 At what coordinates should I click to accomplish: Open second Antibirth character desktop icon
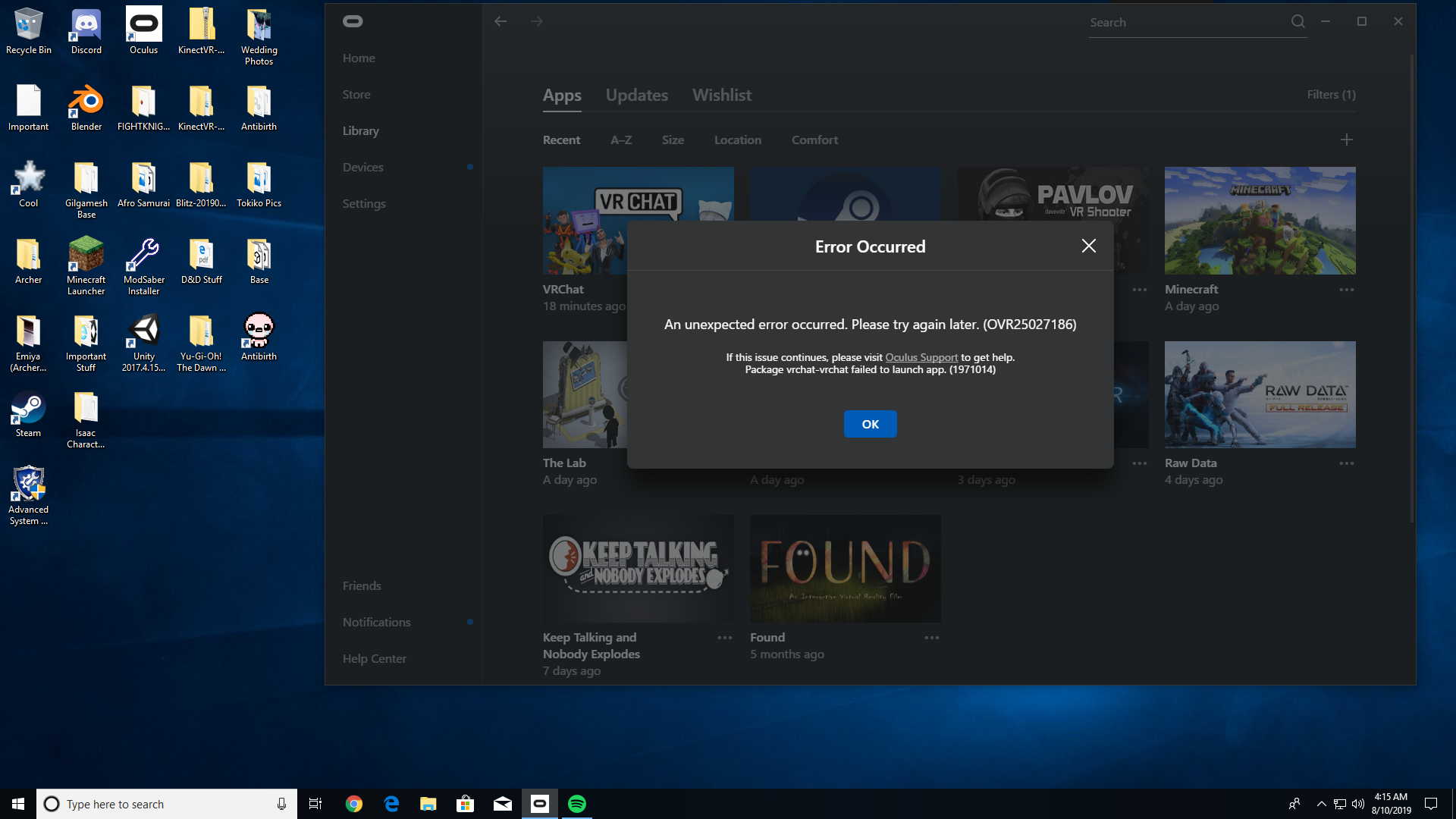tap(259, 337)
